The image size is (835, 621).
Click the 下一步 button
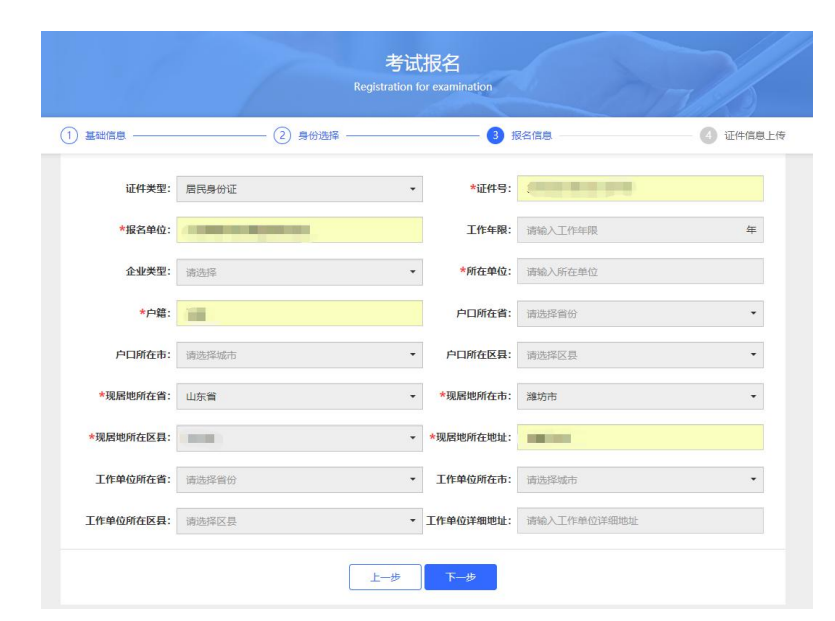(x=460, y=577)
